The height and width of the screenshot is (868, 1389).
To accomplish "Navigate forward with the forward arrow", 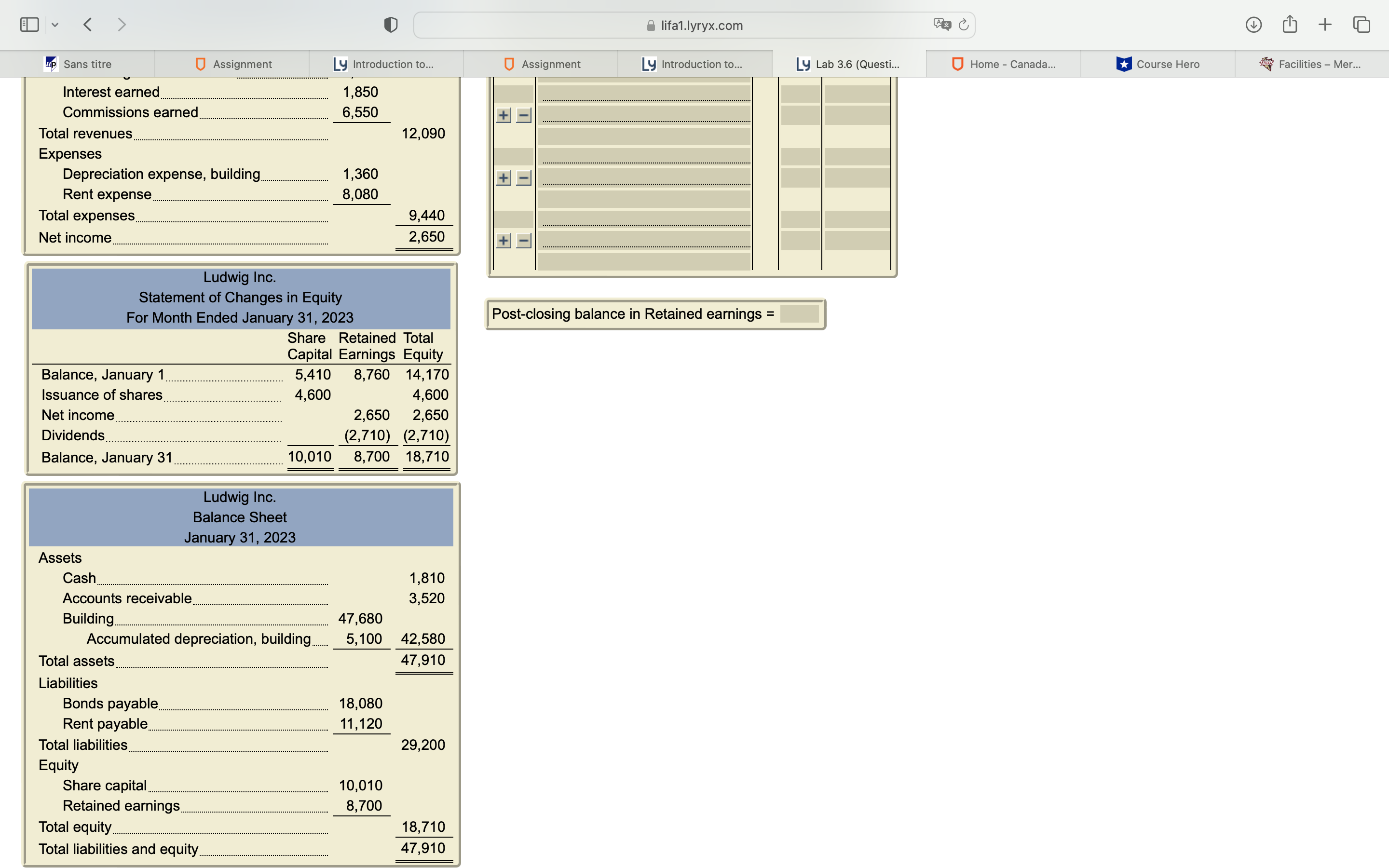I will click(x=122, y=24).
